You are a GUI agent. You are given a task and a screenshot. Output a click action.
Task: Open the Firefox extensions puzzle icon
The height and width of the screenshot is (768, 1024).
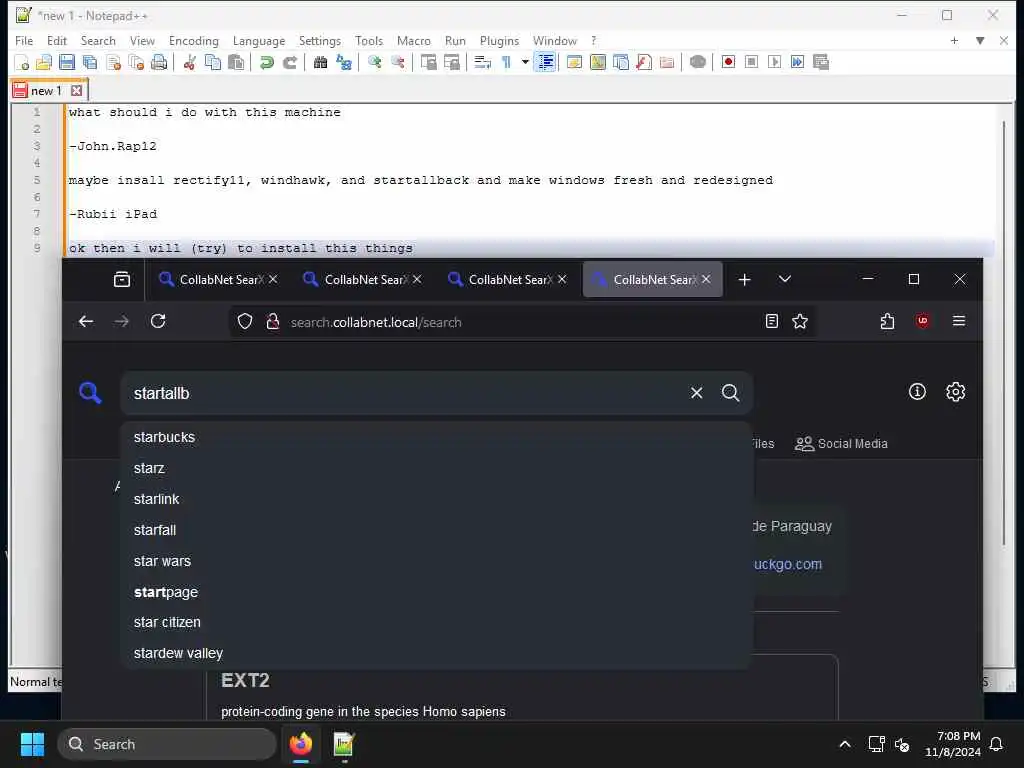(887, 321)
